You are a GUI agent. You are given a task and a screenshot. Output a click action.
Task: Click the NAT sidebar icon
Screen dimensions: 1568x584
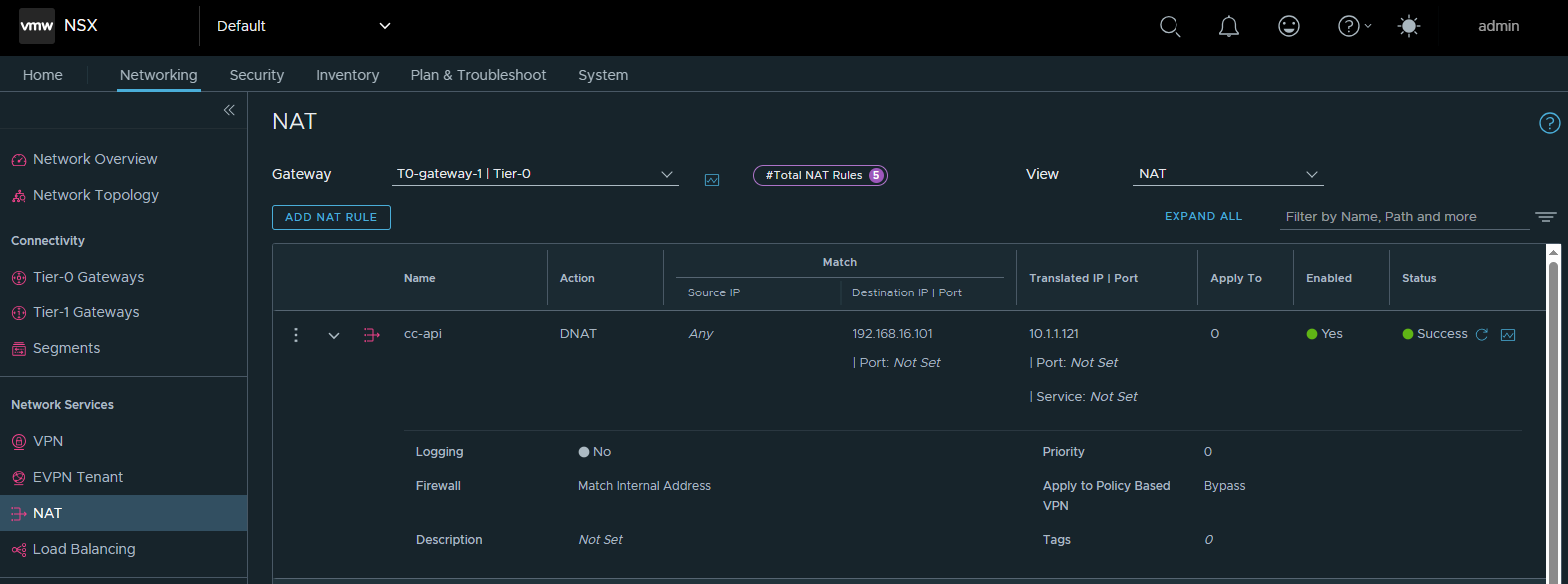pyautogui.click(x=19, y=514)
